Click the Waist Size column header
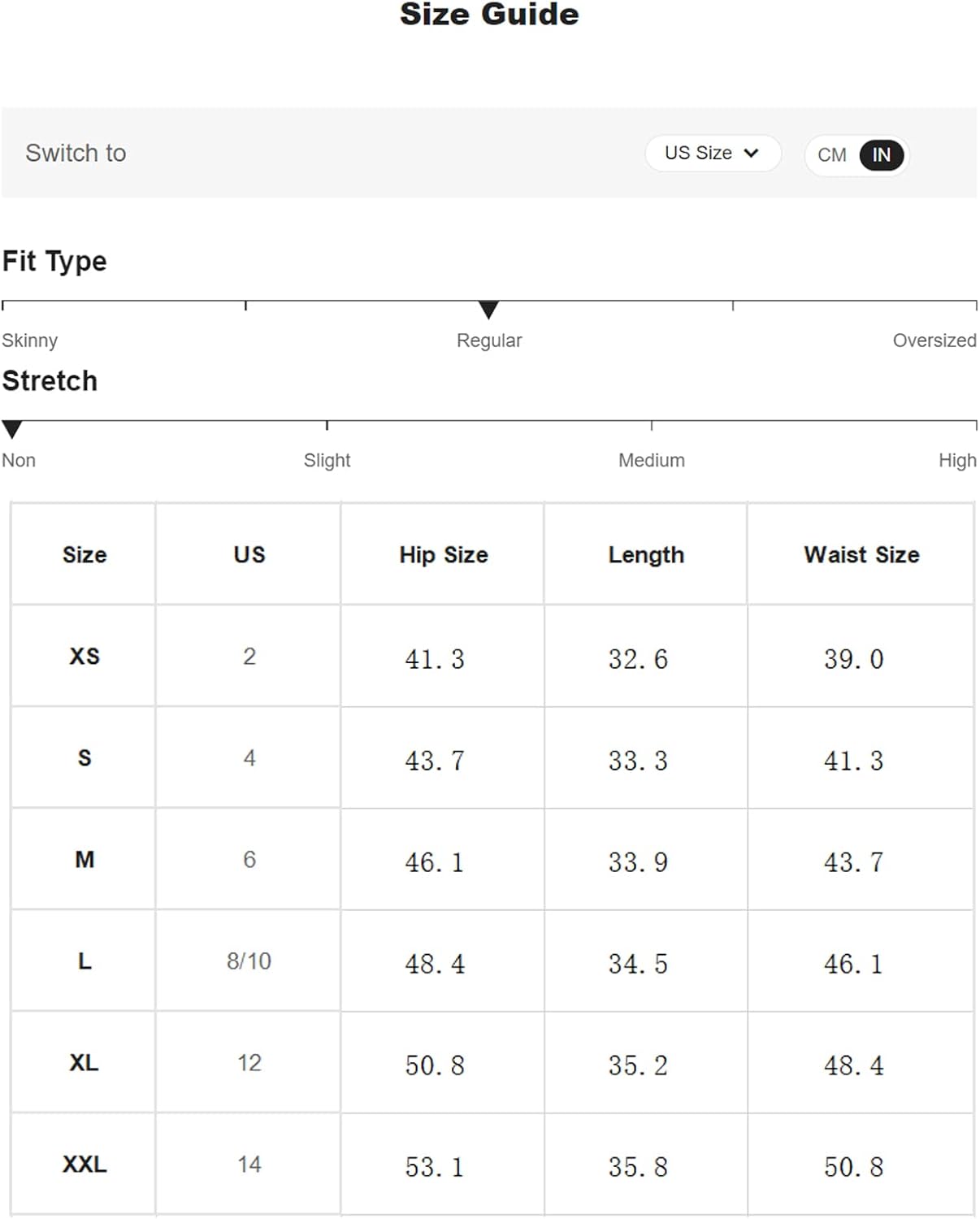The image size is (980, 1219). click(x=861, y=554)
